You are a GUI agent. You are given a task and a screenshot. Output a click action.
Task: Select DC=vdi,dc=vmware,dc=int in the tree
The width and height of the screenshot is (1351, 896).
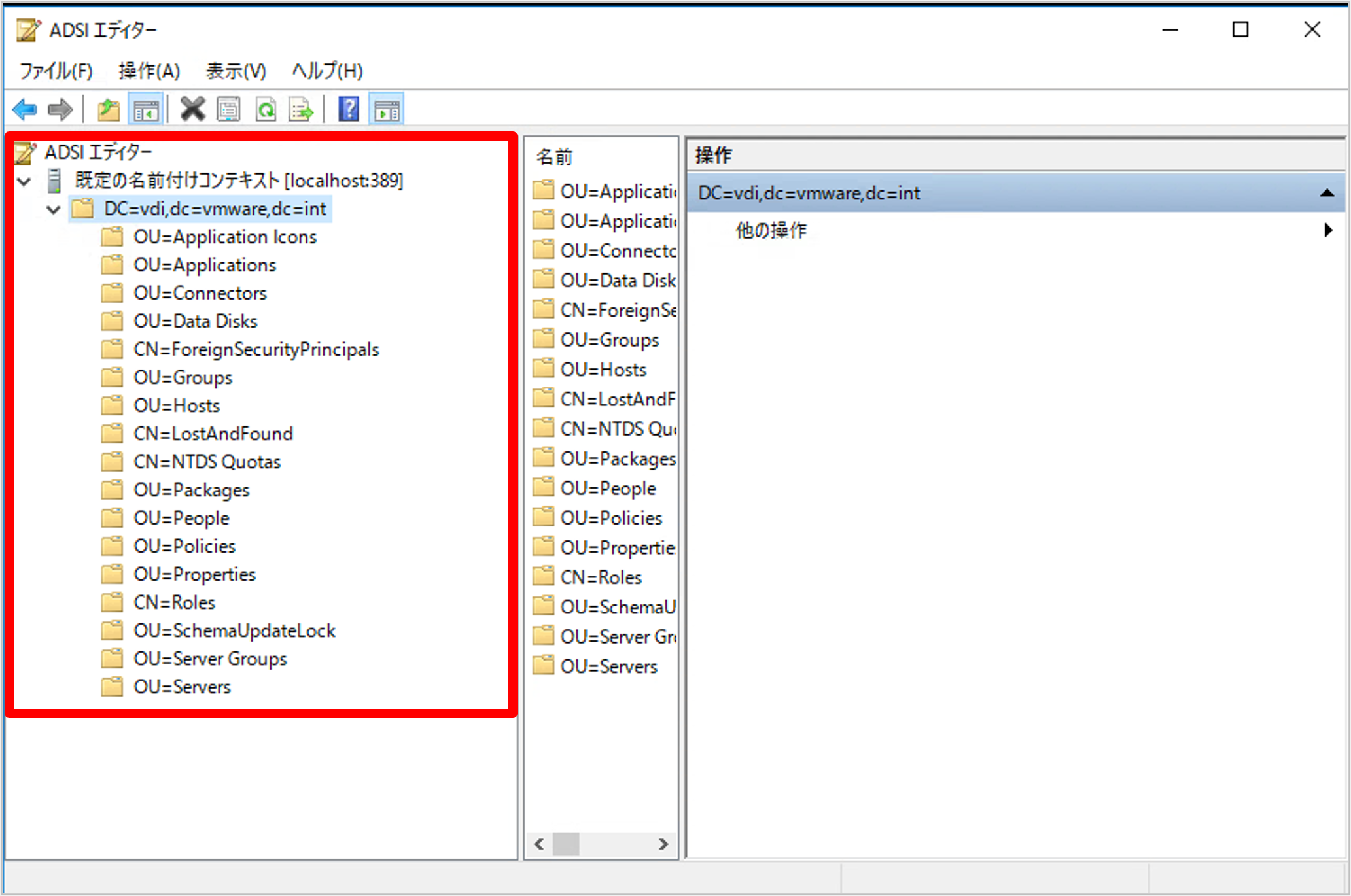click(x=215, y=209)
